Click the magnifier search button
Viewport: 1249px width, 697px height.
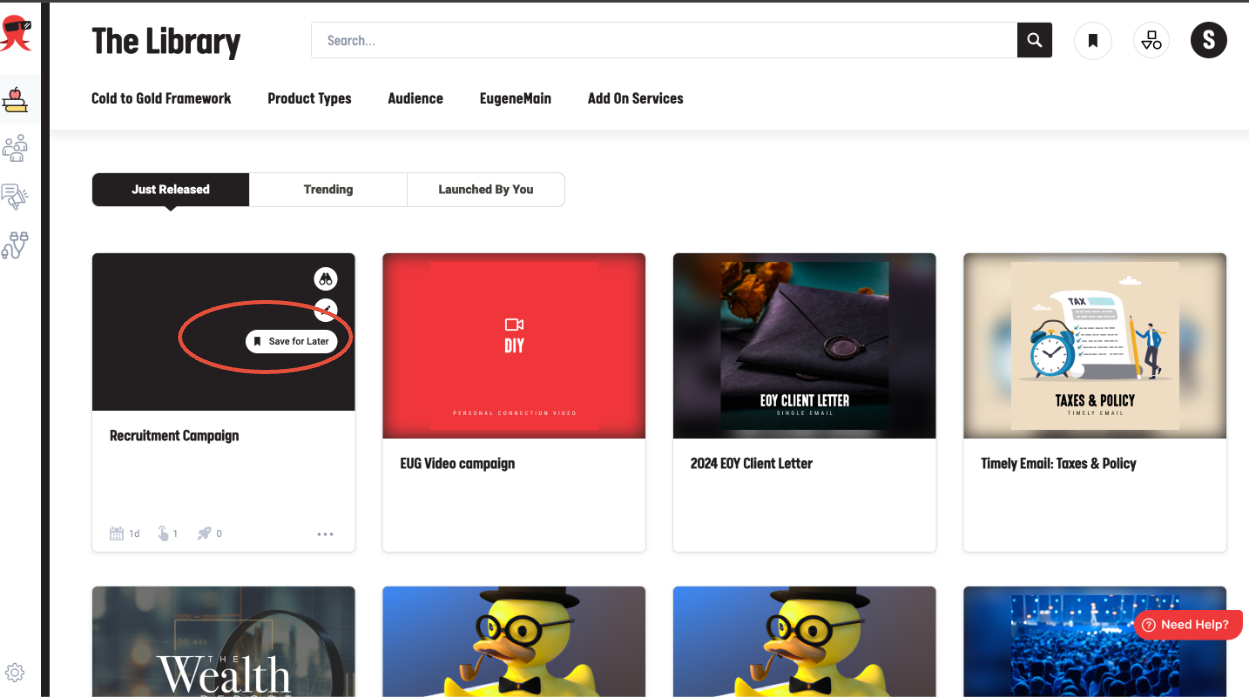pos(1034,40)
